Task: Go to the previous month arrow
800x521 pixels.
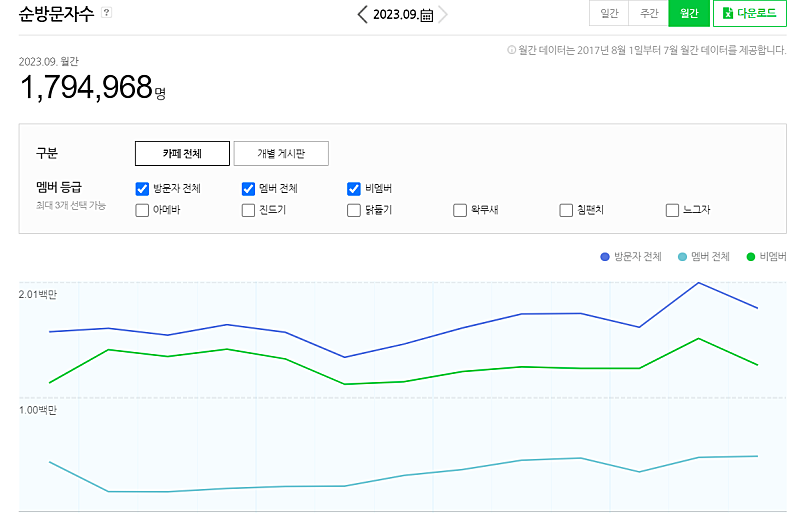Action: [363, 14]
